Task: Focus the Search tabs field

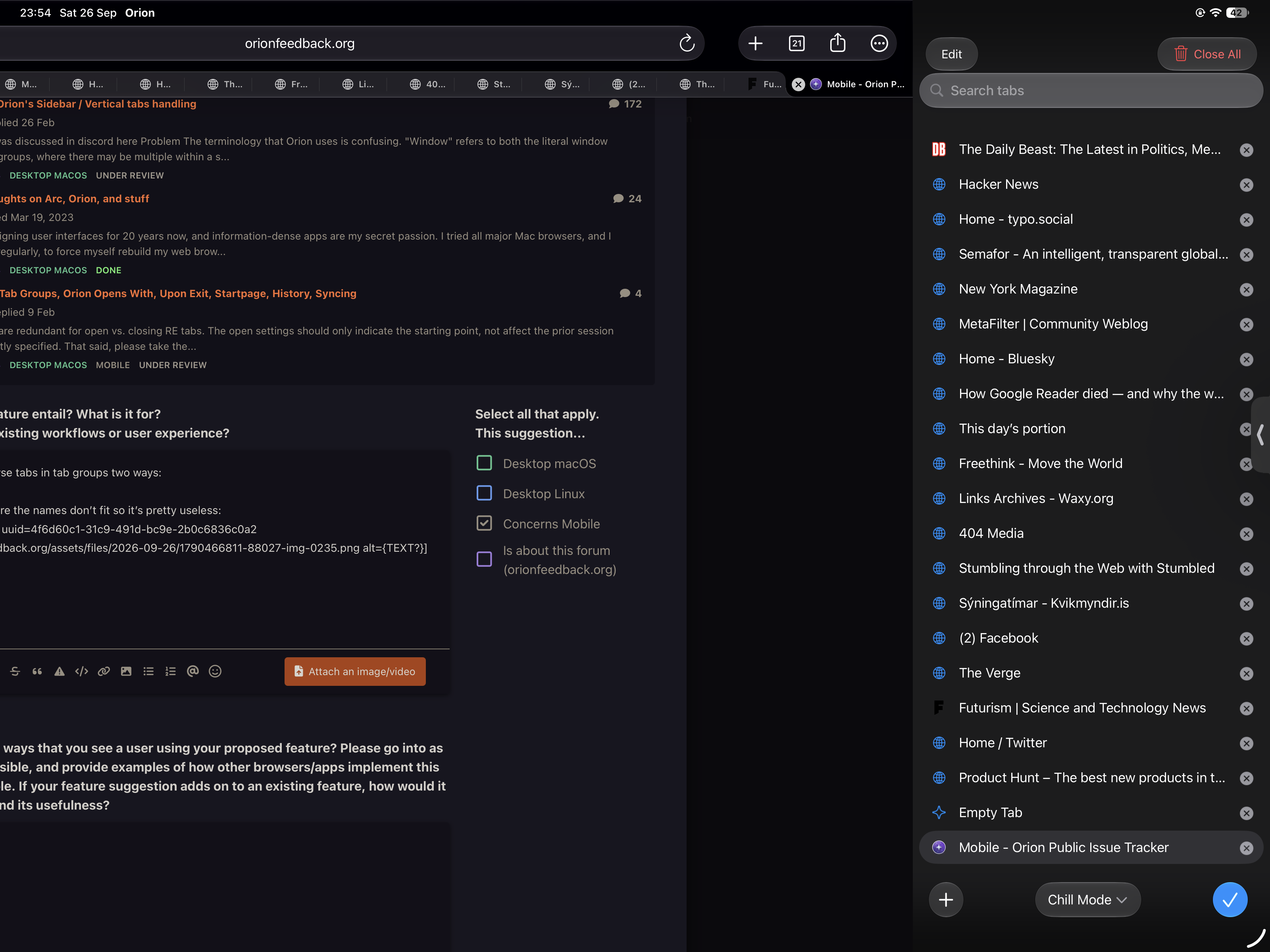Action: tap(1091, 91)
